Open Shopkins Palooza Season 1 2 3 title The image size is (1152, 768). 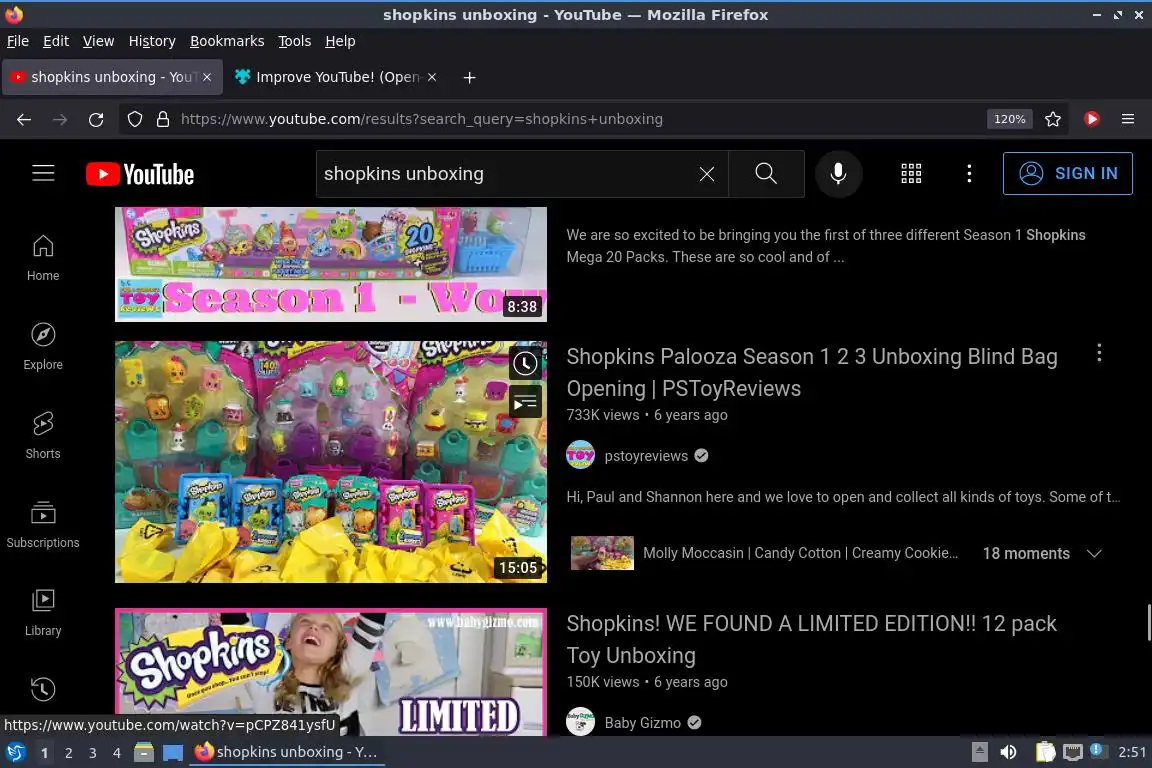[812, 373]
